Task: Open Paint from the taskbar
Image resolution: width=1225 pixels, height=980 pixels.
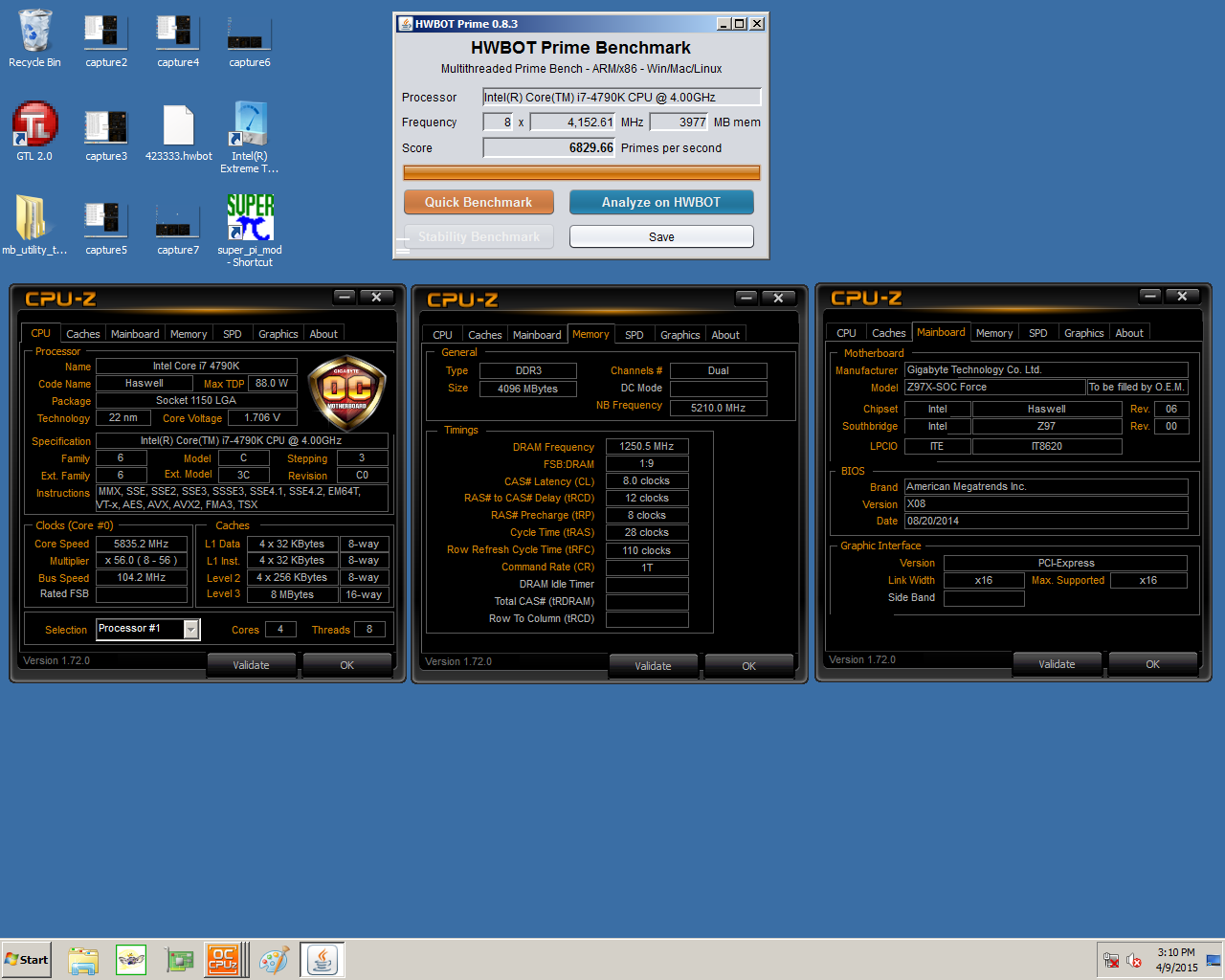Action: coord(275,960)
